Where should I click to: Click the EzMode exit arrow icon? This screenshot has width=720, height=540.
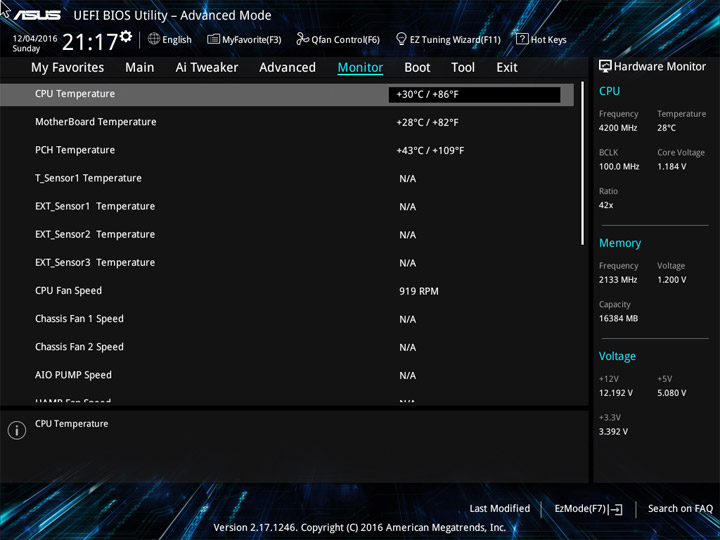(x=617, y=509)
